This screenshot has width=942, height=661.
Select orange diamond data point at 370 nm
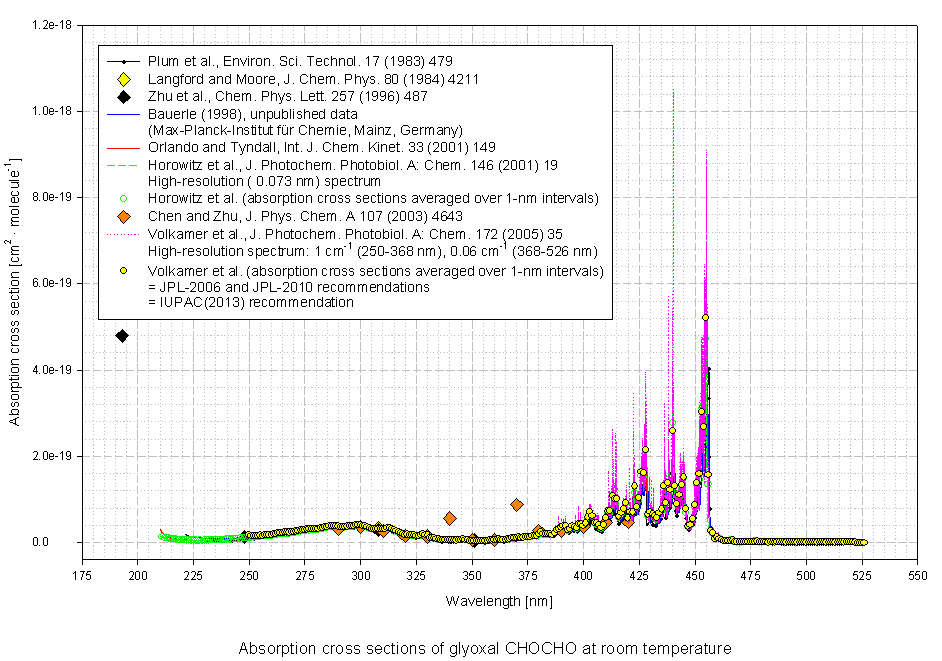[517, 505]
